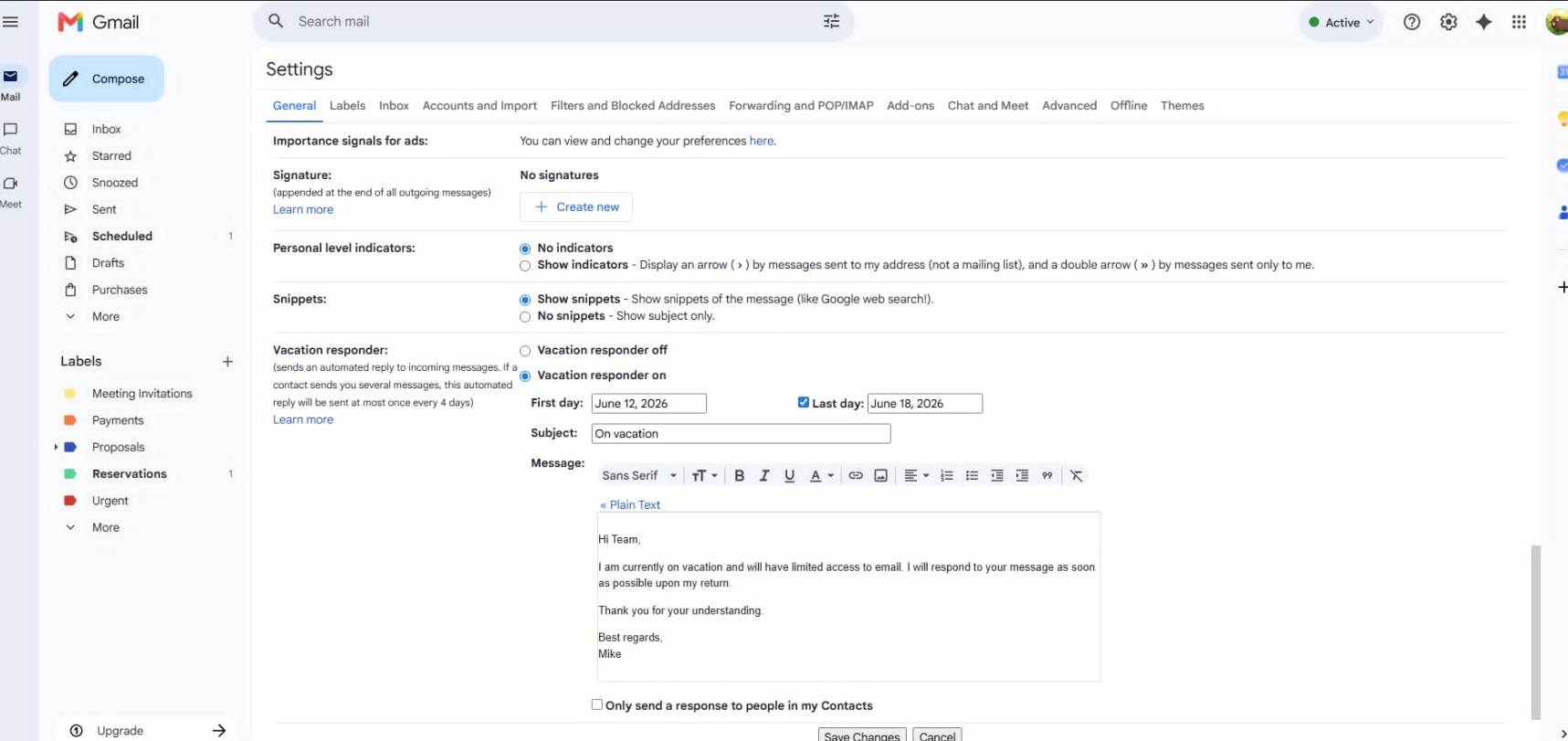Open the text size dropdown
Image resolution: width=1568 pixels, height=741 pixels.
[704, 475]
